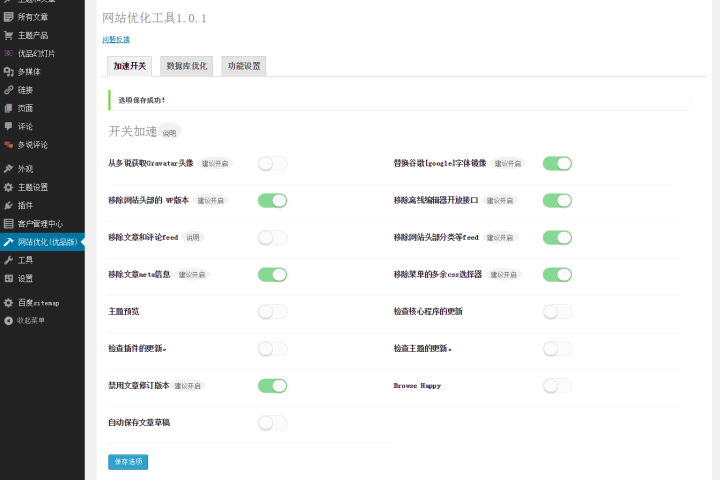Open the 工具 wrench icon in sidebar

[8, 260]
